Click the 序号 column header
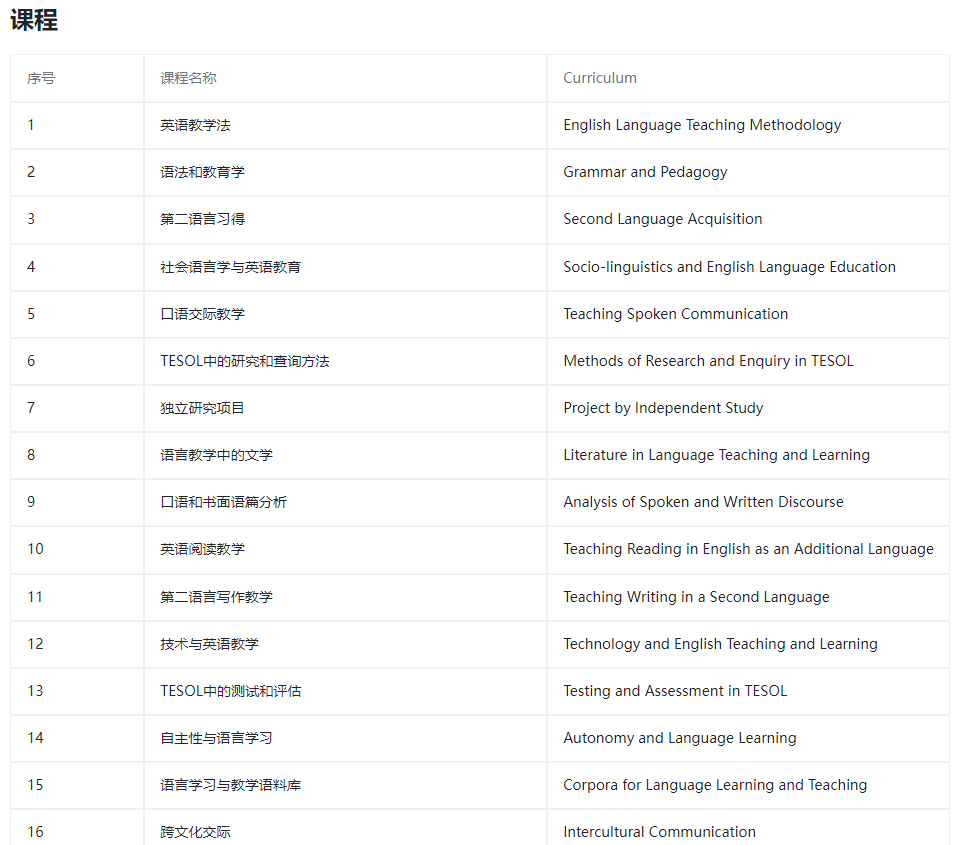 [41, 78]
